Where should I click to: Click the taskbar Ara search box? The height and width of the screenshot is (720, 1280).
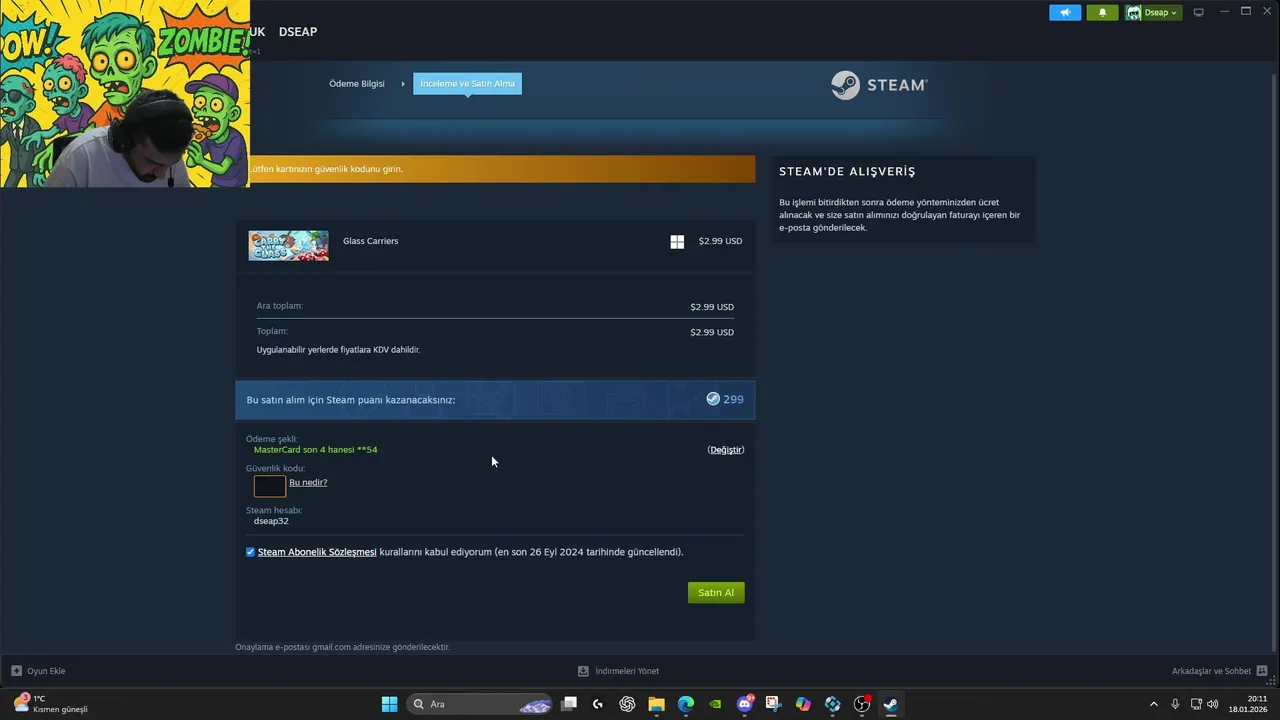[480, 704]
